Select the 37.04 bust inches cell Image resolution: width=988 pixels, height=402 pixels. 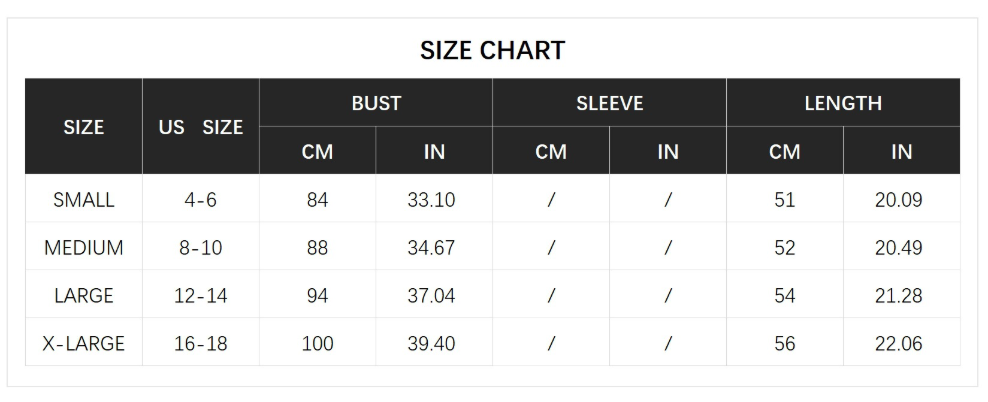coord(431,296)
